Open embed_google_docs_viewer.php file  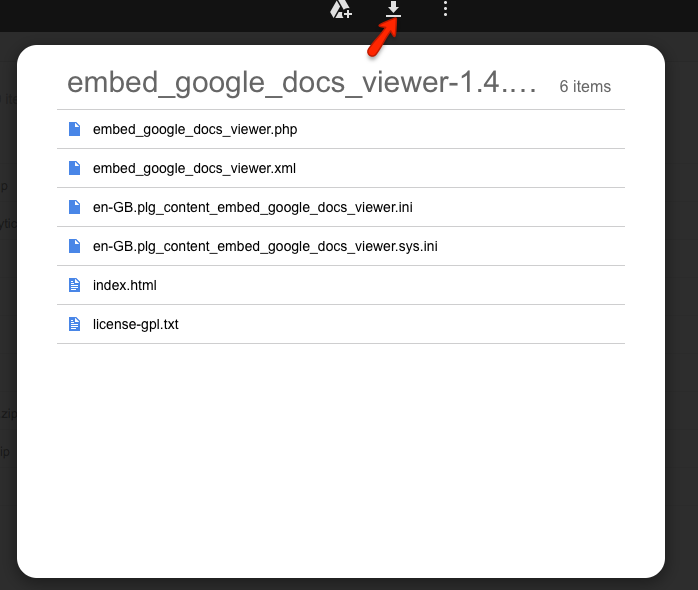341,129
